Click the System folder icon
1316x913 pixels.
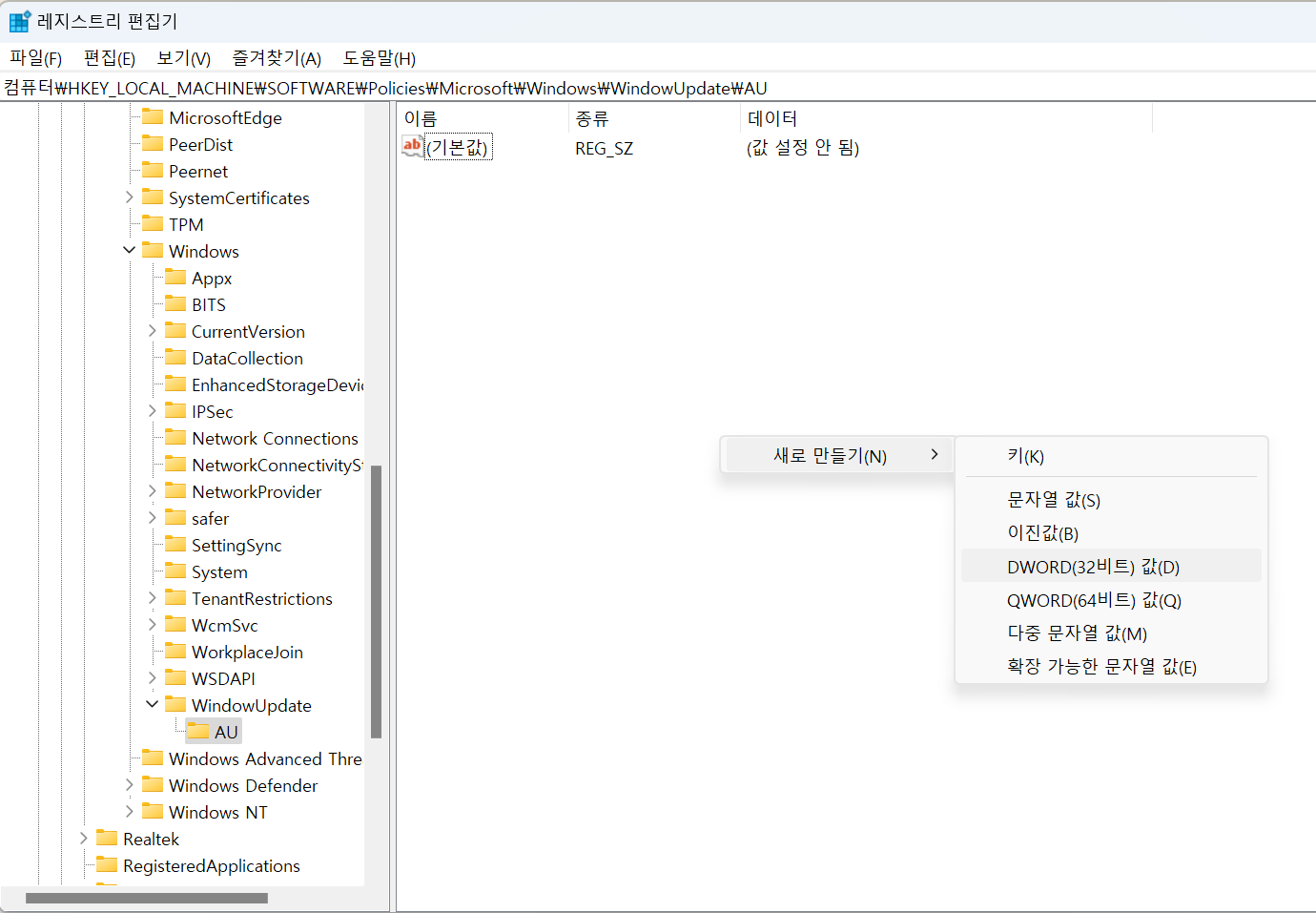pyautogui.click(x=175, y=571)
